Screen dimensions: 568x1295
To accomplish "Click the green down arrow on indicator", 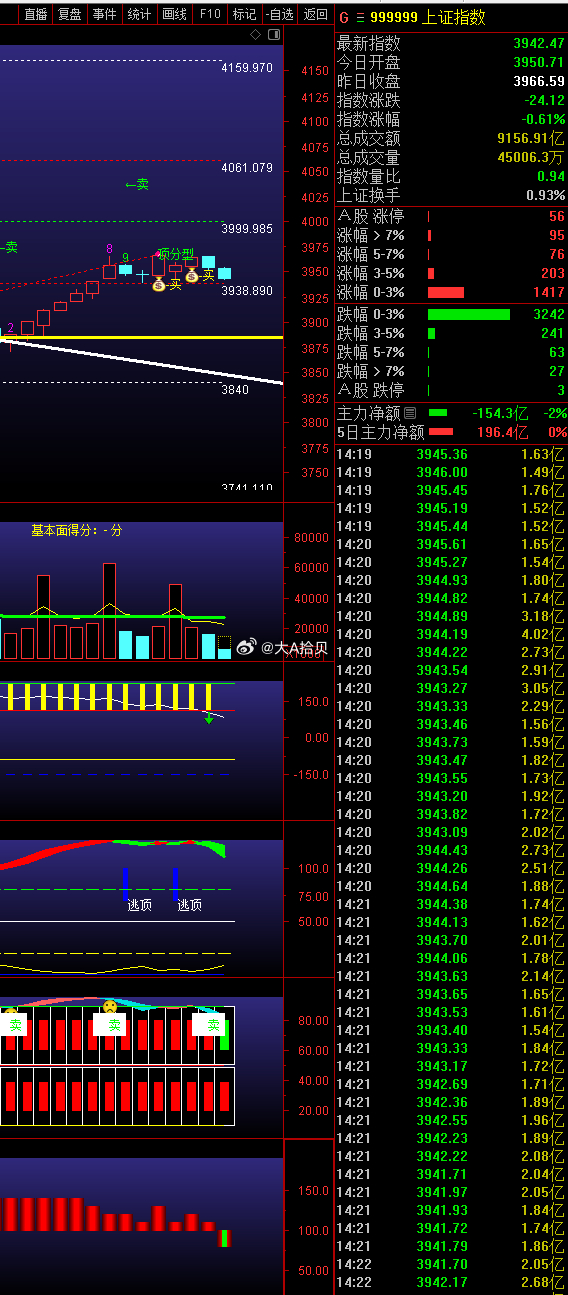I will (209, 717).
